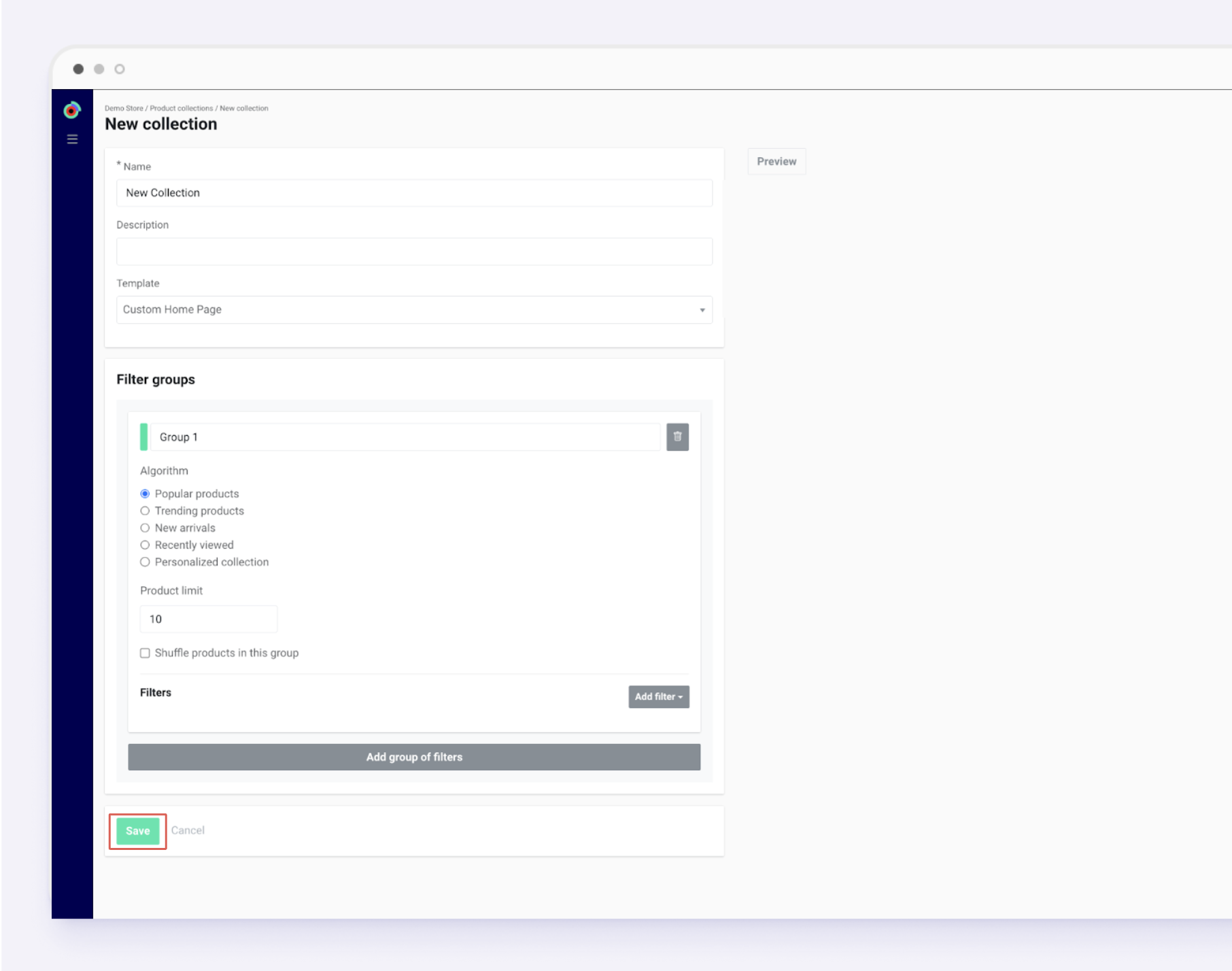This screenshot has width=1232, height=971.
Task: Save the new collection
Action: pos(138,831)
